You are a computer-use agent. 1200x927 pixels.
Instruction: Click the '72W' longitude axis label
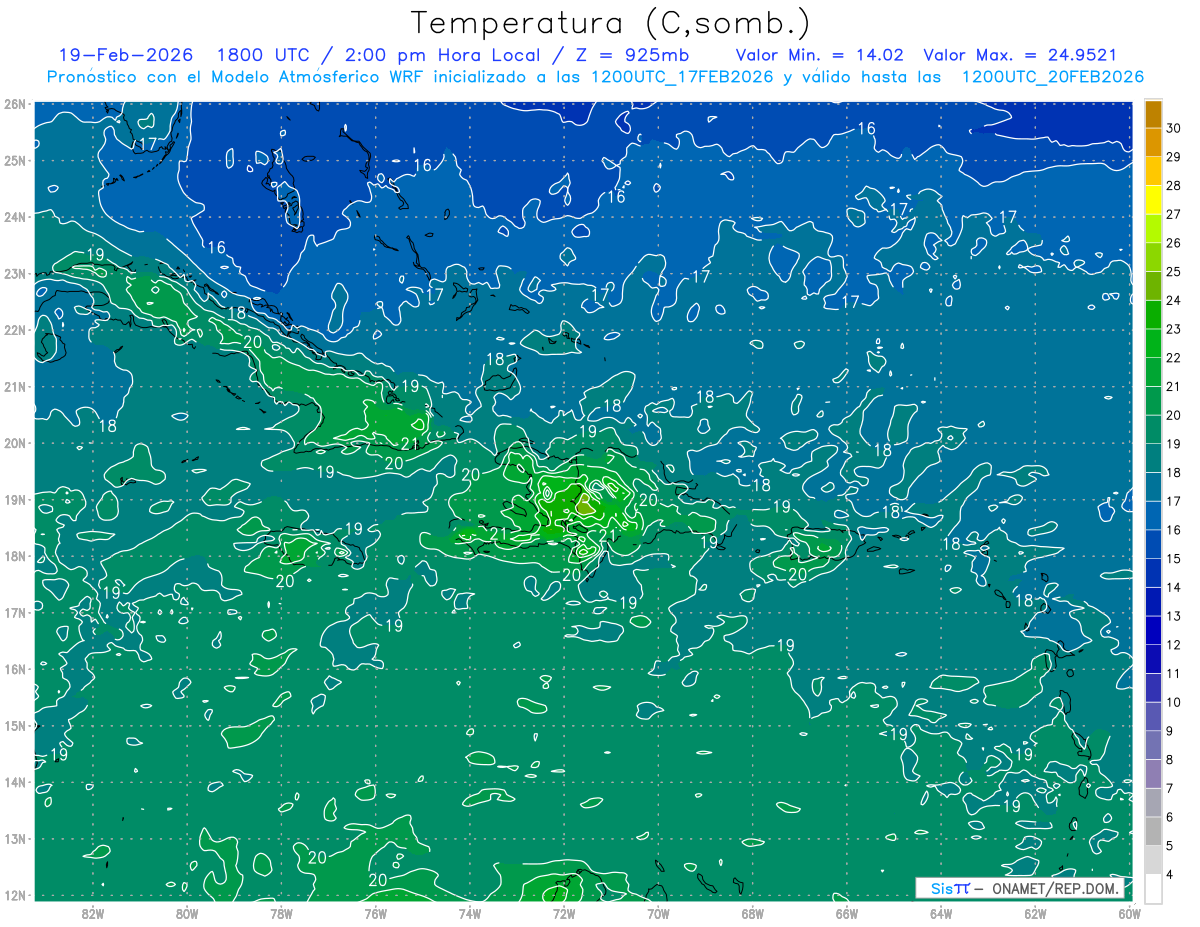(x=564, y=913)
